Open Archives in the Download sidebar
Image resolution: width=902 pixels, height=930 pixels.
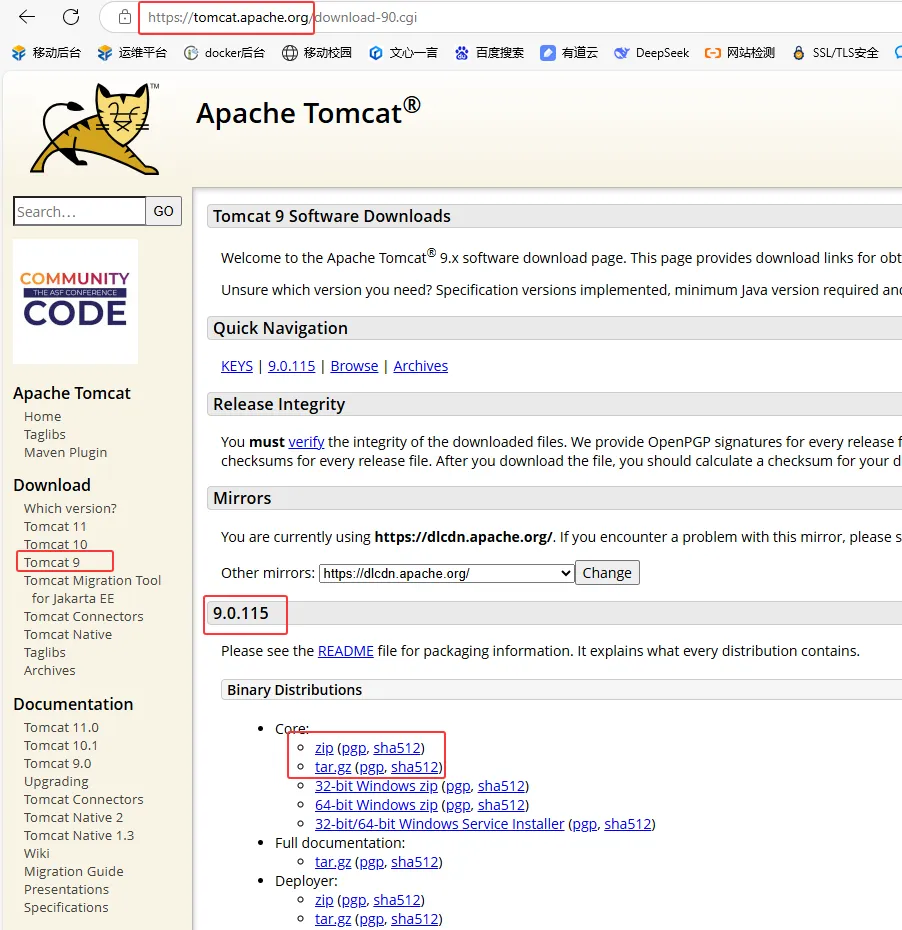tap(49, 670)
